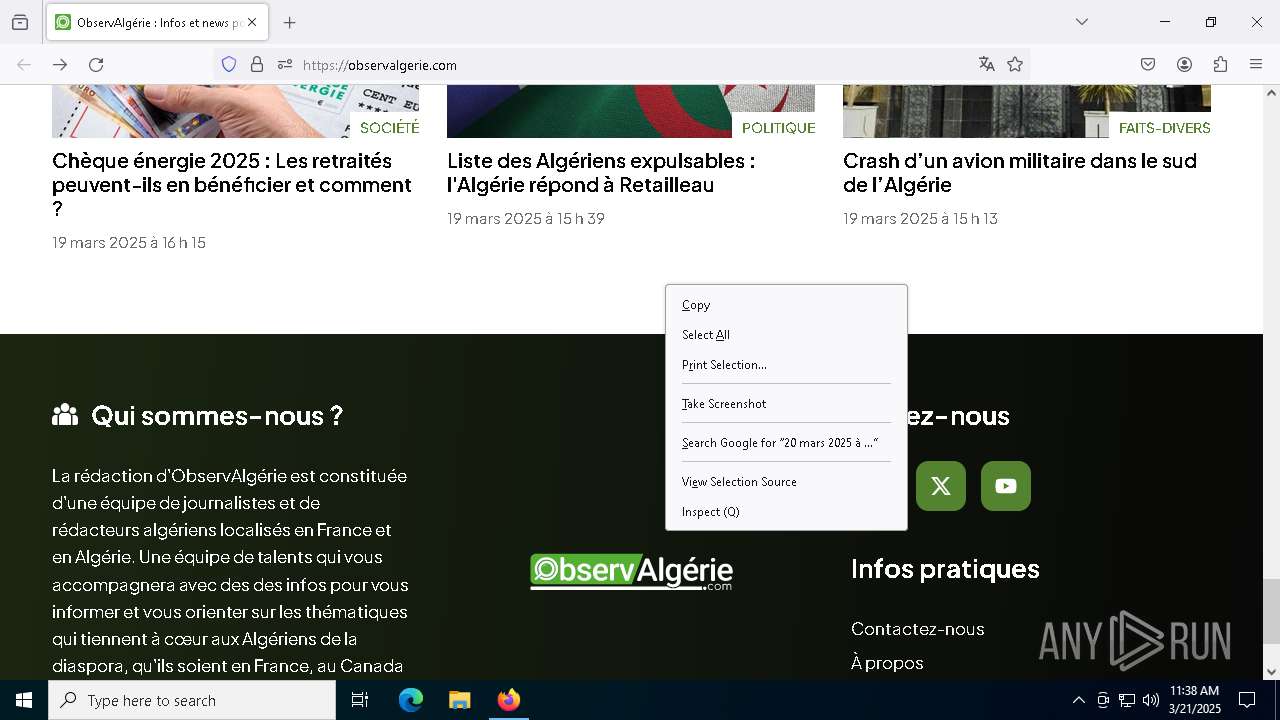This screenshot has width=1280, height=720.
Task: Save page to Pocket
Action: coord(1148,64)
